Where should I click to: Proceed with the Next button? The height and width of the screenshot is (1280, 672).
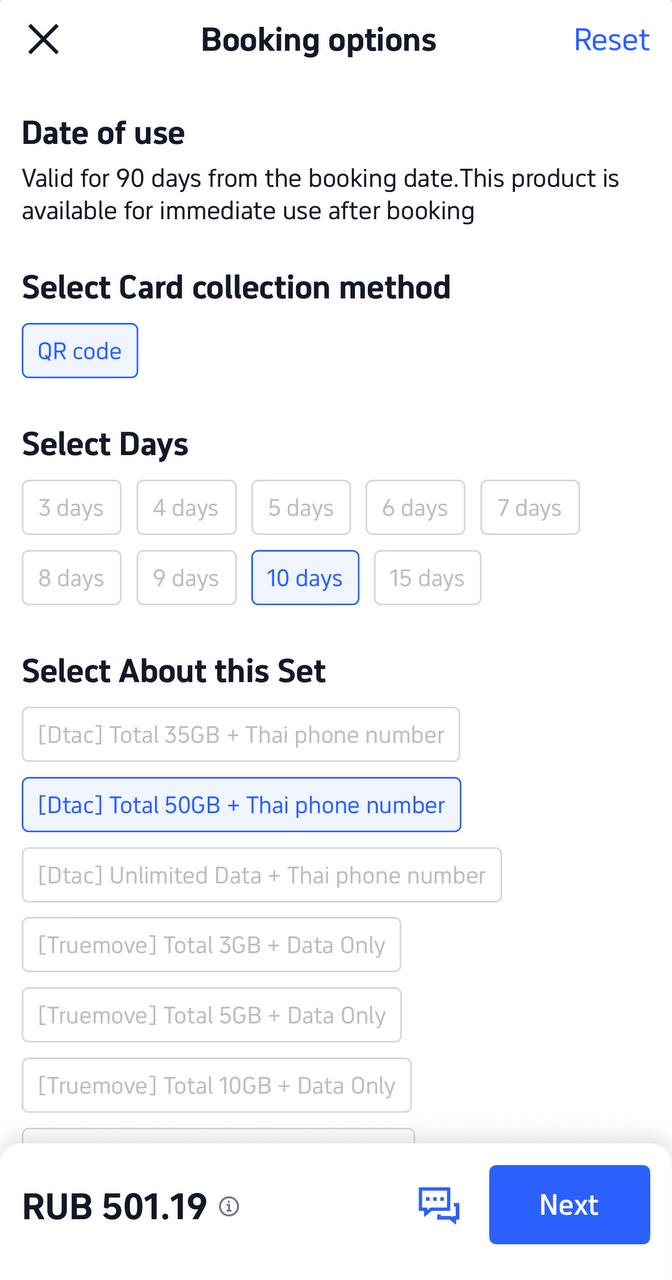click(569, 1205)
